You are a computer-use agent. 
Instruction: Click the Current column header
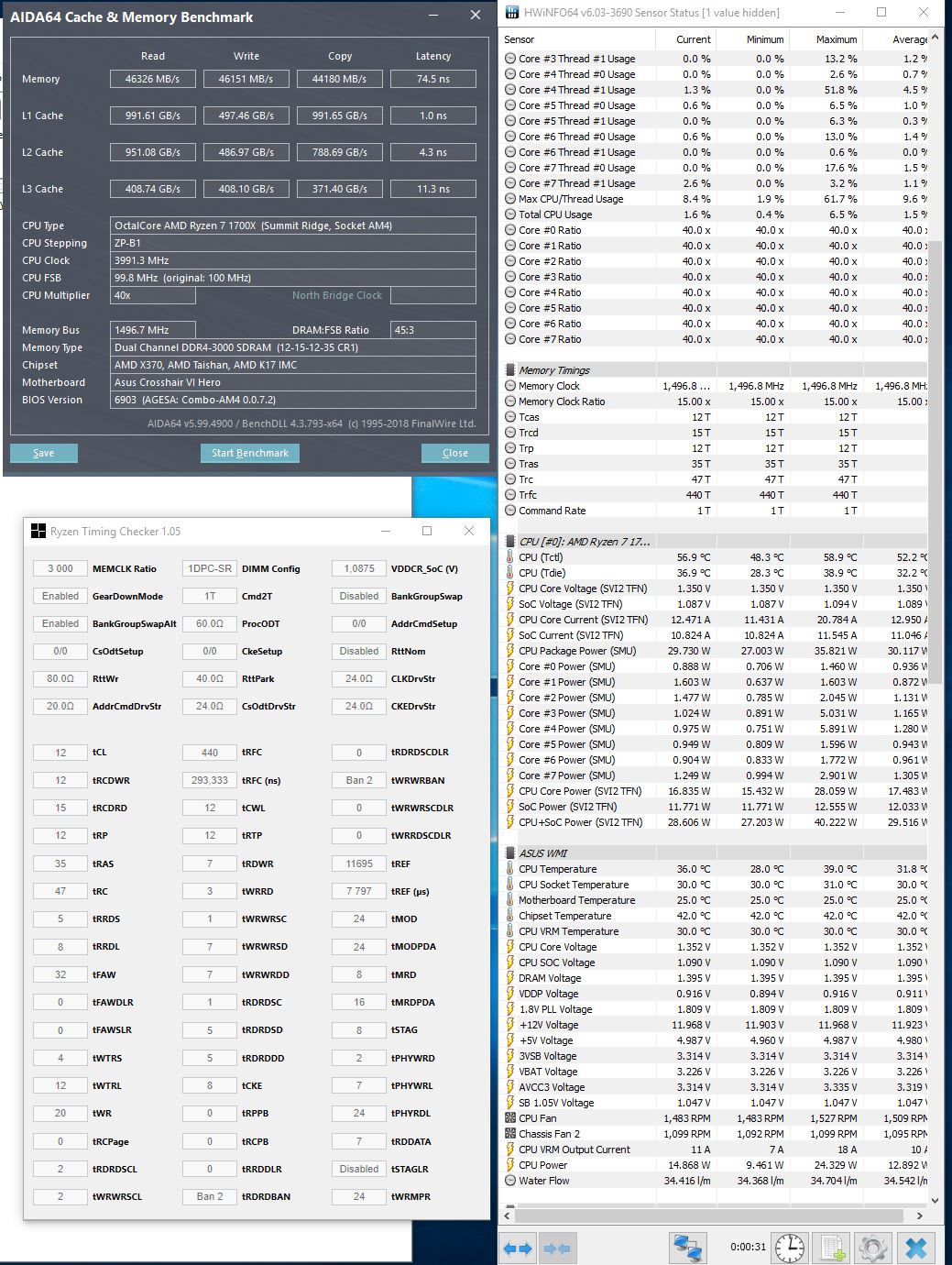tap(686, 39)
